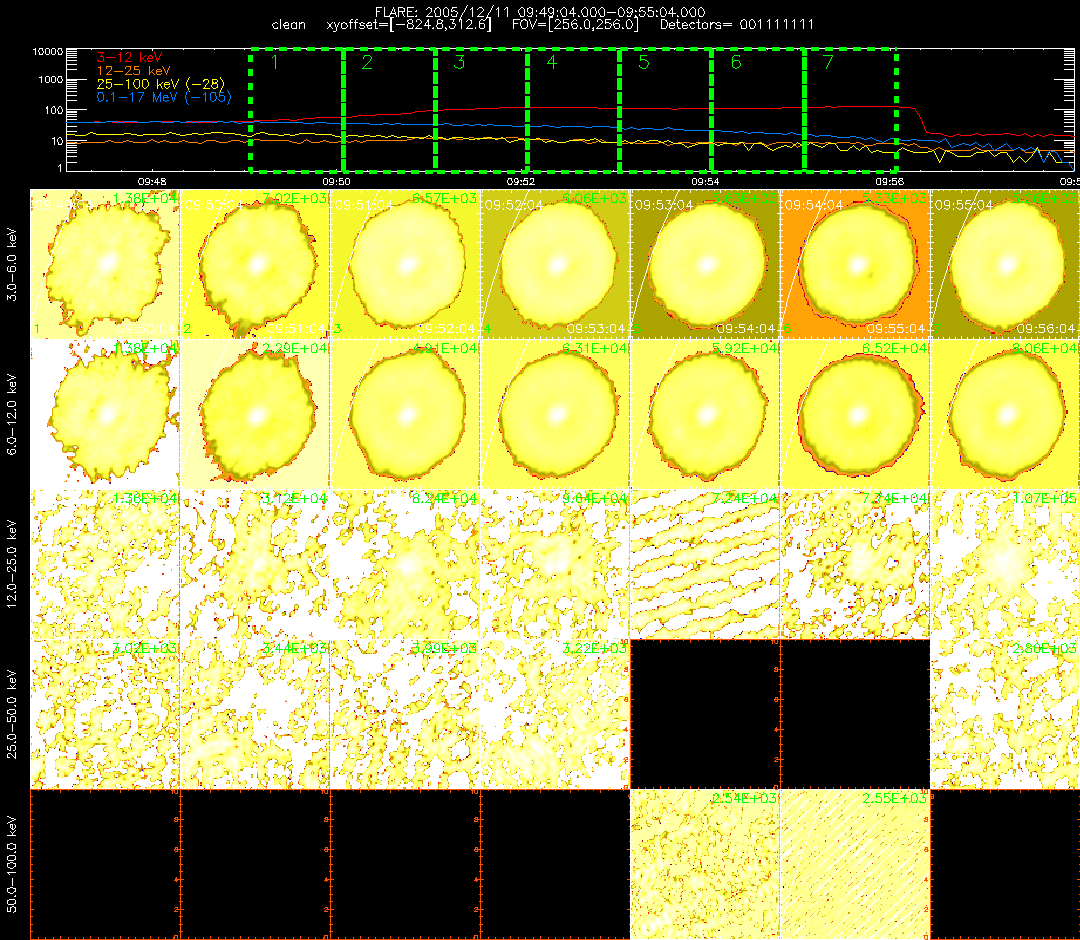Click the 'clean' label in header
The height and width of the screenshot is (940, 1080).
pos(289,25)
